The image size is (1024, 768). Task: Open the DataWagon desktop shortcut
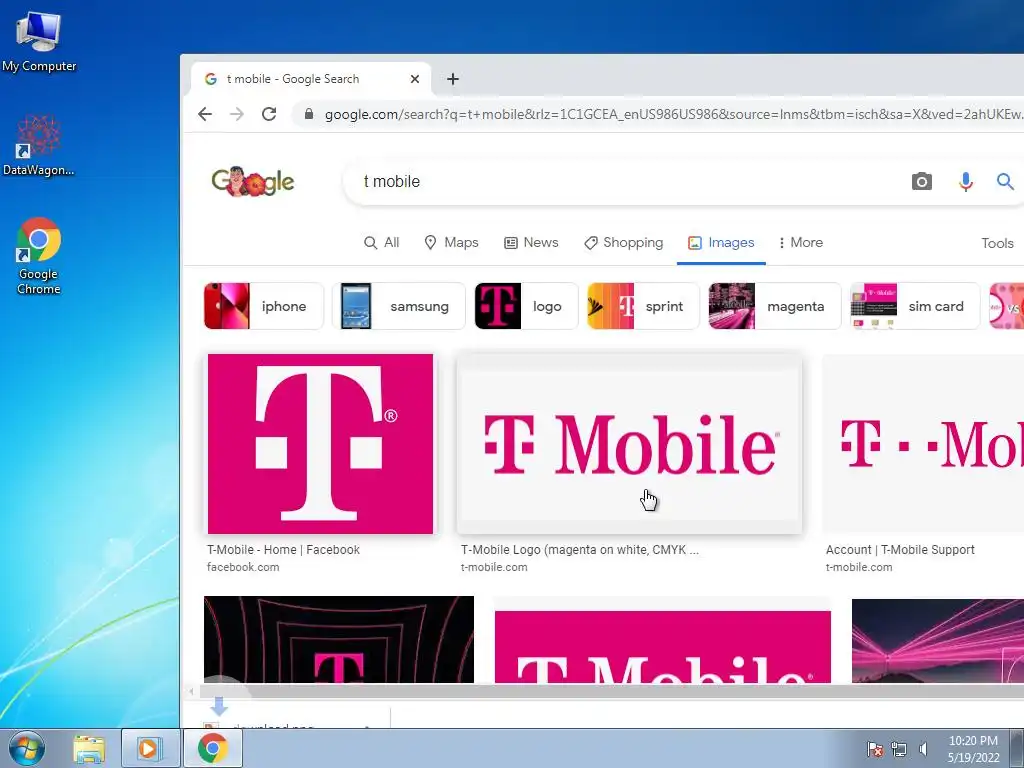(x=39, y=145)
